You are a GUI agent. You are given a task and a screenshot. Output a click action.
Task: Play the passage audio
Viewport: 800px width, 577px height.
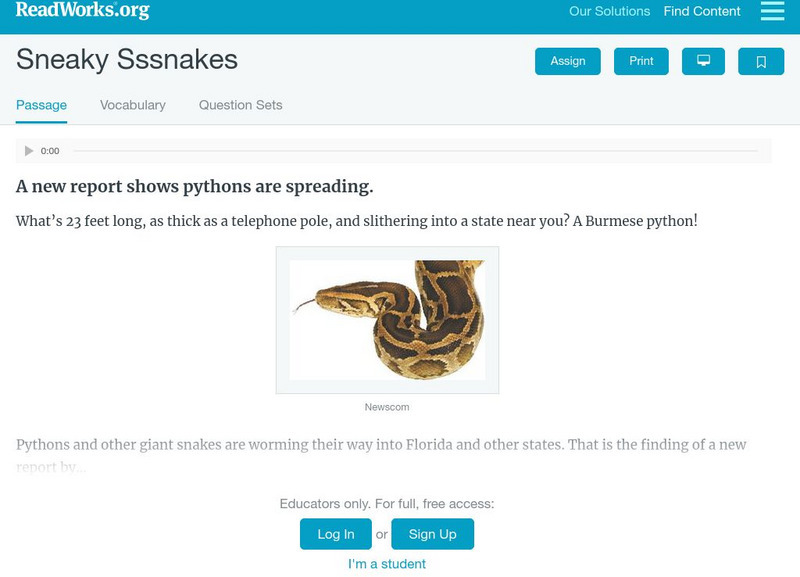click(x=29, y=151)
